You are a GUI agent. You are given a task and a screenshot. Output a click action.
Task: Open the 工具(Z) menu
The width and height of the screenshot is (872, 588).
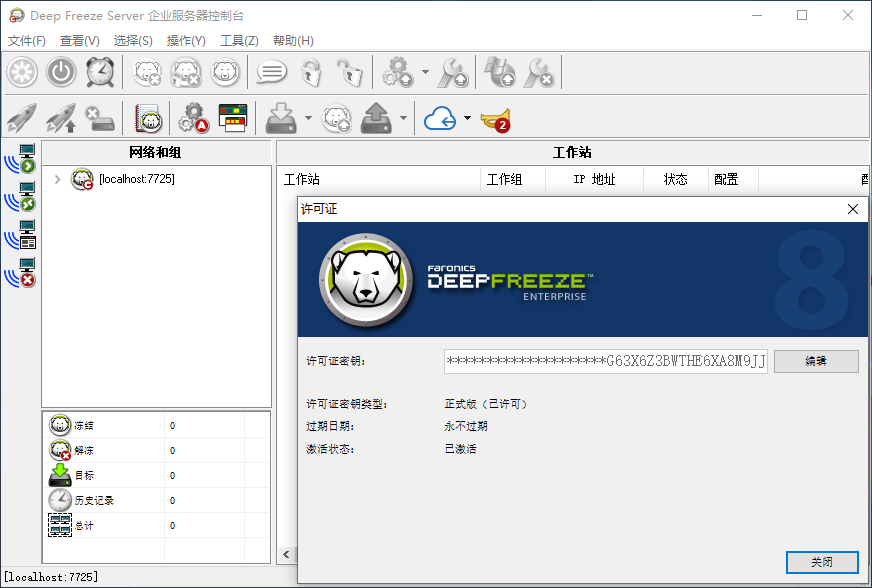coord(239,41)
